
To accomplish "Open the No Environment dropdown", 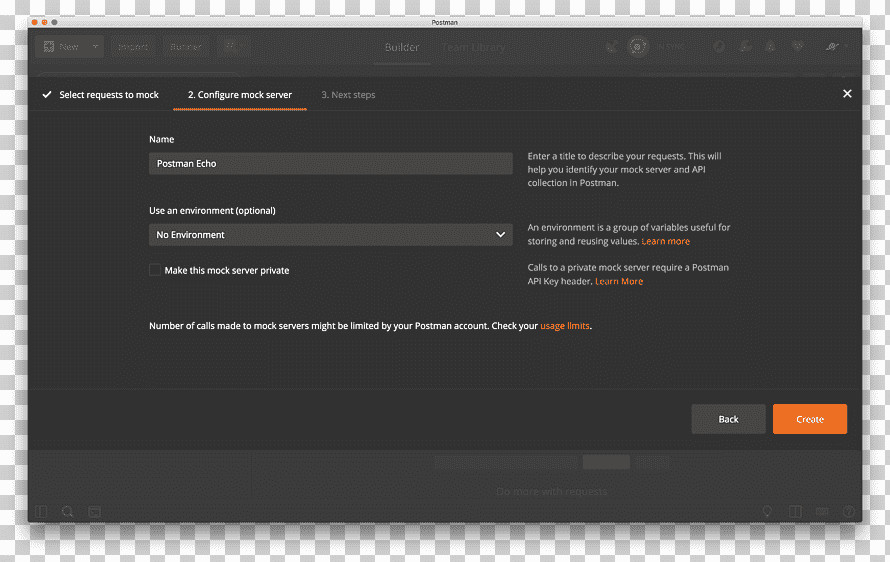I will point(330,235).
